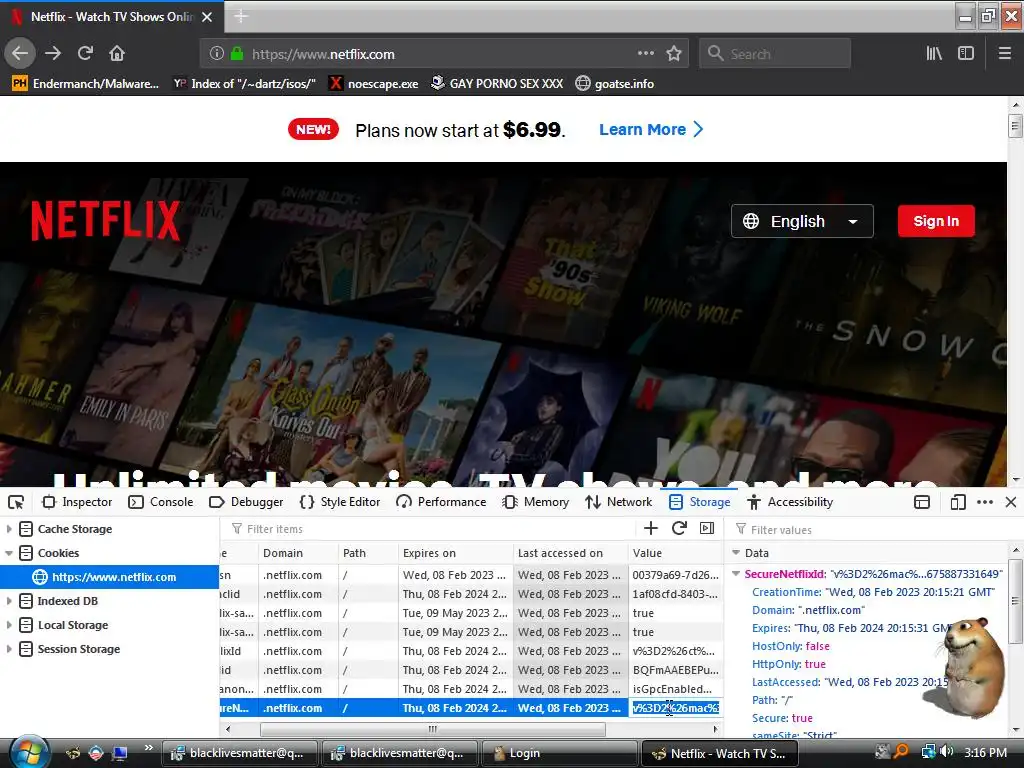Image resolution: width=1024 pixels, height=768 pixels.
Task: Select the cookie value BQFmAAEBEPu…
Action: tap(675, 670)
